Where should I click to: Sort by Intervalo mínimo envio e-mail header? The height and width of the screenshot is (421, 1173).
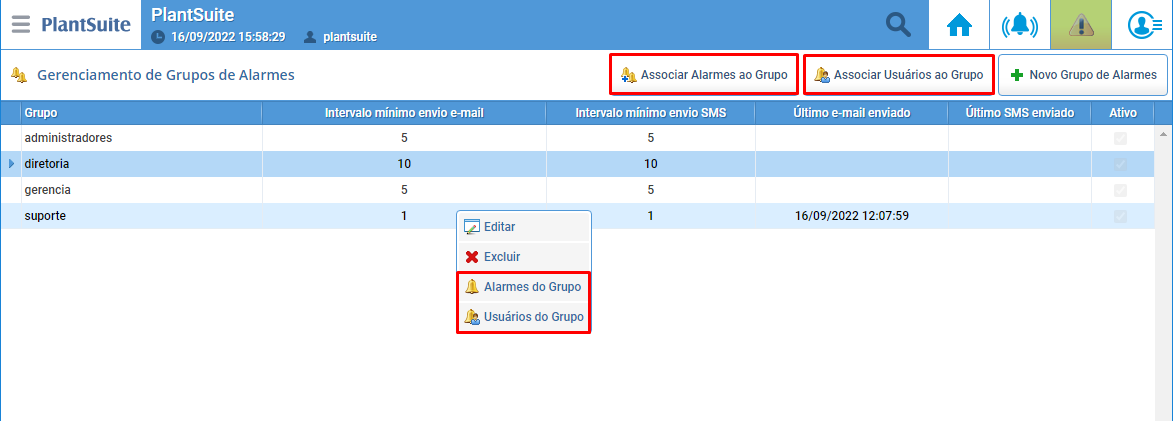coord(404,114)
